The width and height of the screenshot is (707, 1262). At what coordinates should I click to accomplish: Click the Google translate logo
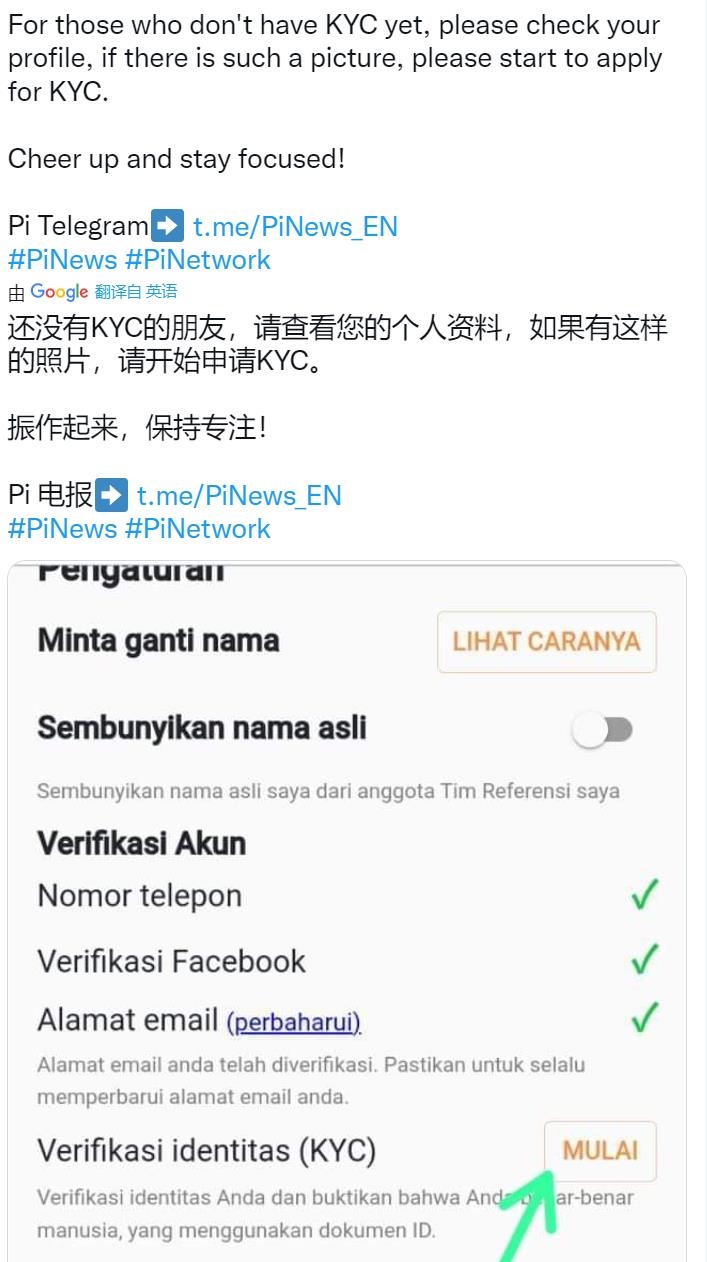[59, 292]
